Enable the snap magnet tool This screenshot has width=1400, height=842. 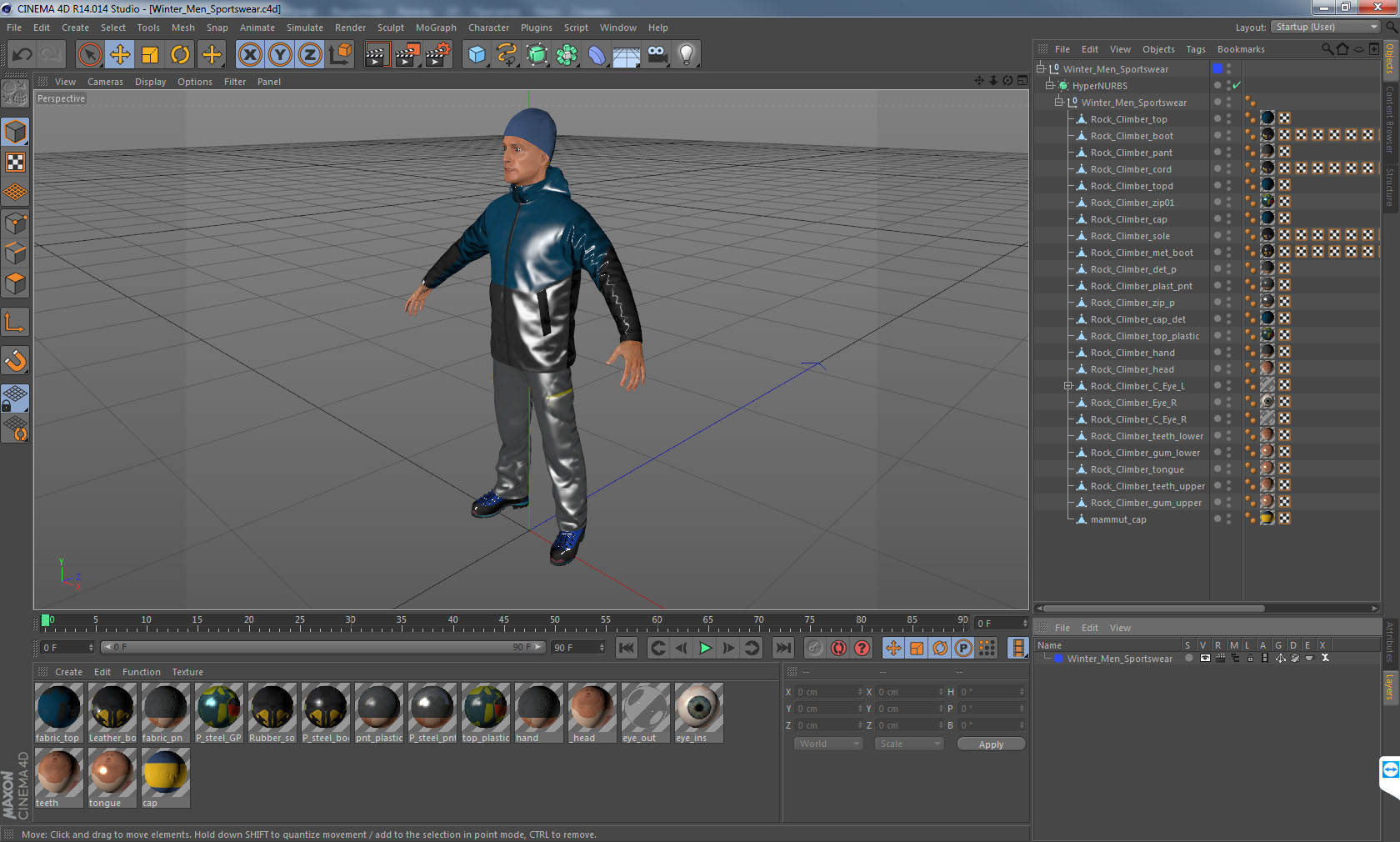pyautogui.click(x=15, y=361)
